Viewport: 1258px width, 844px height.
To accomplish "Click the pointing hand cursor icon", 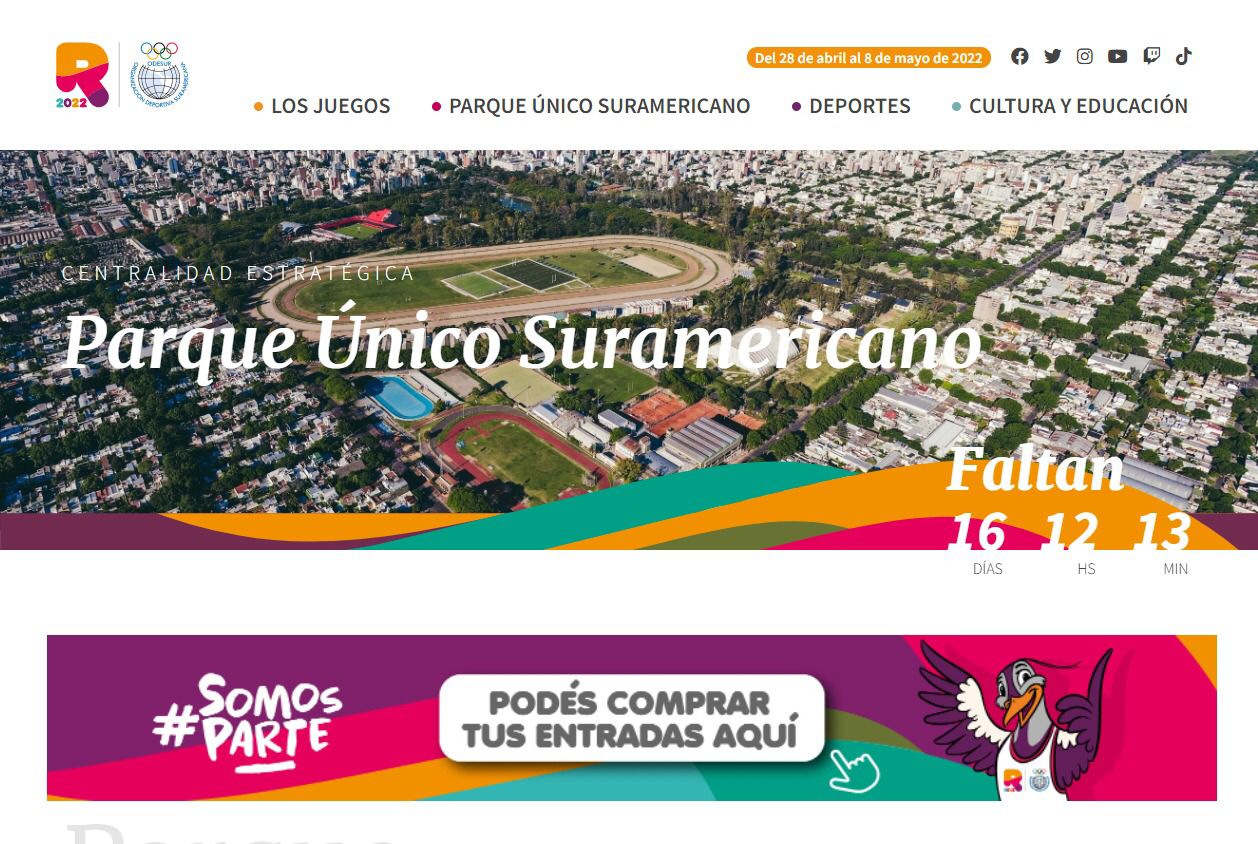I will pyautogui.click(x=854, y=771).
